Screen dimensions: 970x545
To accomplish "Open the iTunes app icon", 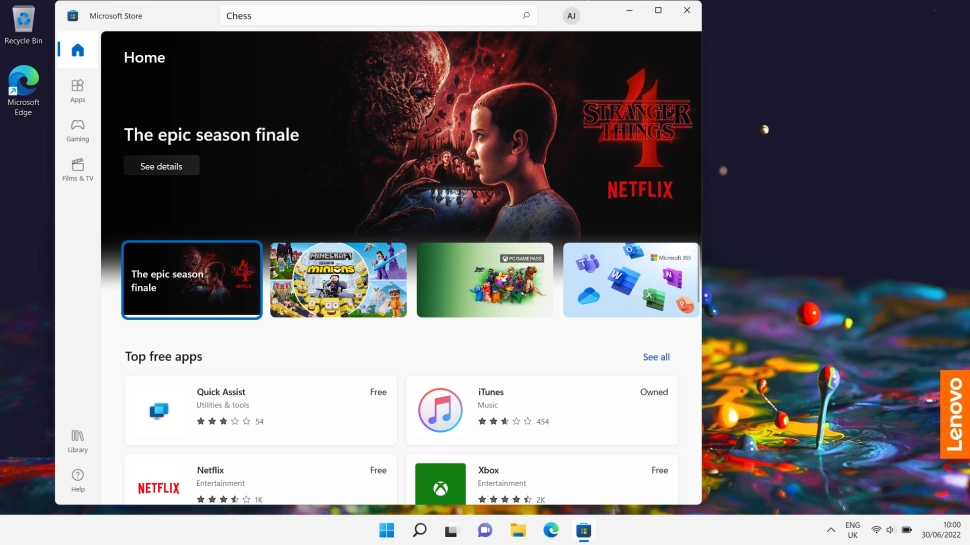I will pyautogui.click(x=440, y=410).
